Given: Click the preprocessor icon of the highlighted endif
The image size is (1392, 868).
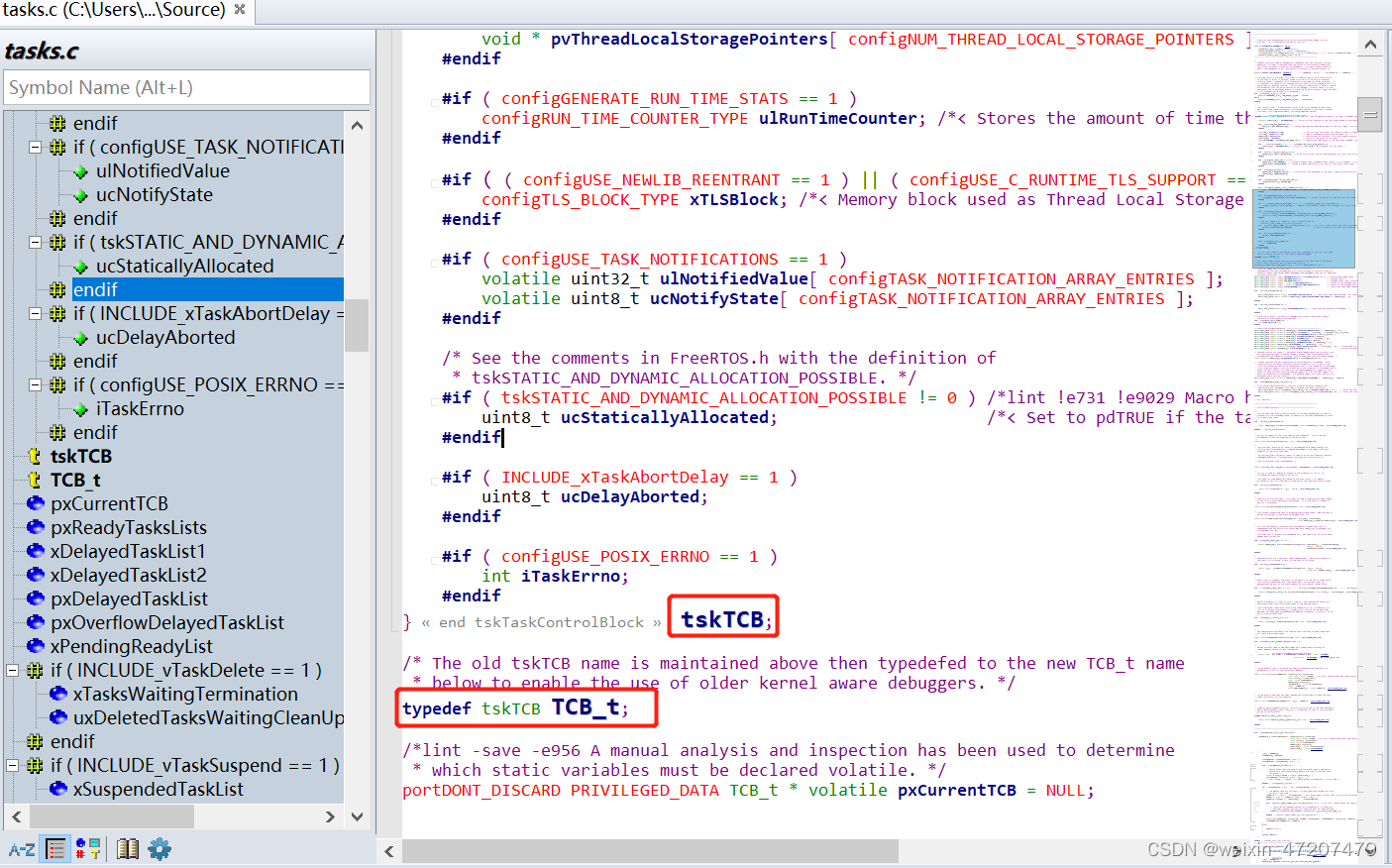Looking at the screenshot, I should [57, 289].
